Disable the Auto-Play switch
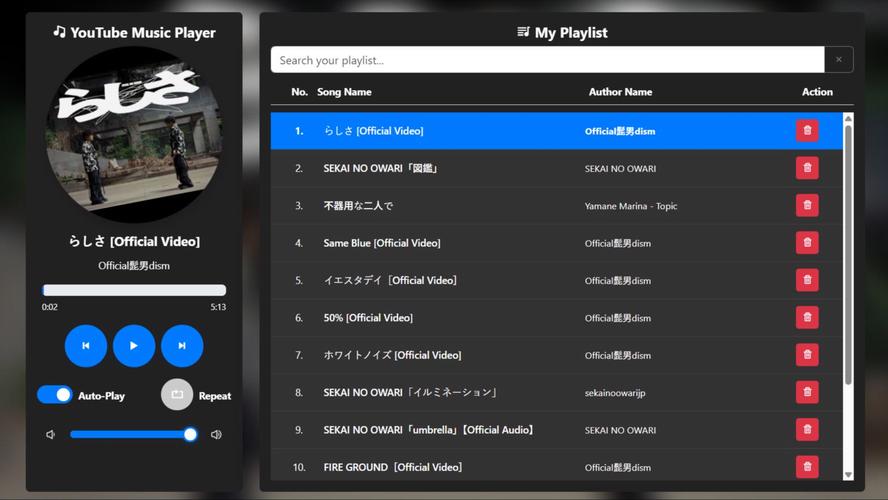 pos(55,395)
